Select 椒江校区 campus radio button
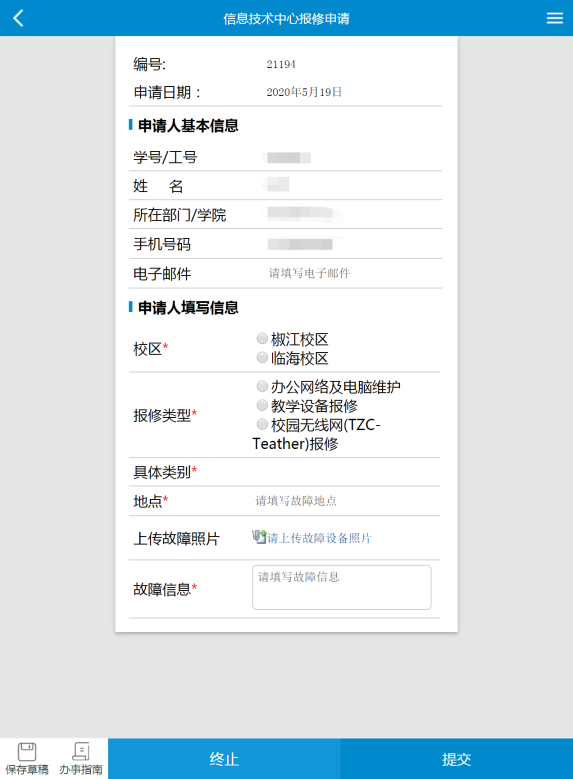 click(262, 339)
